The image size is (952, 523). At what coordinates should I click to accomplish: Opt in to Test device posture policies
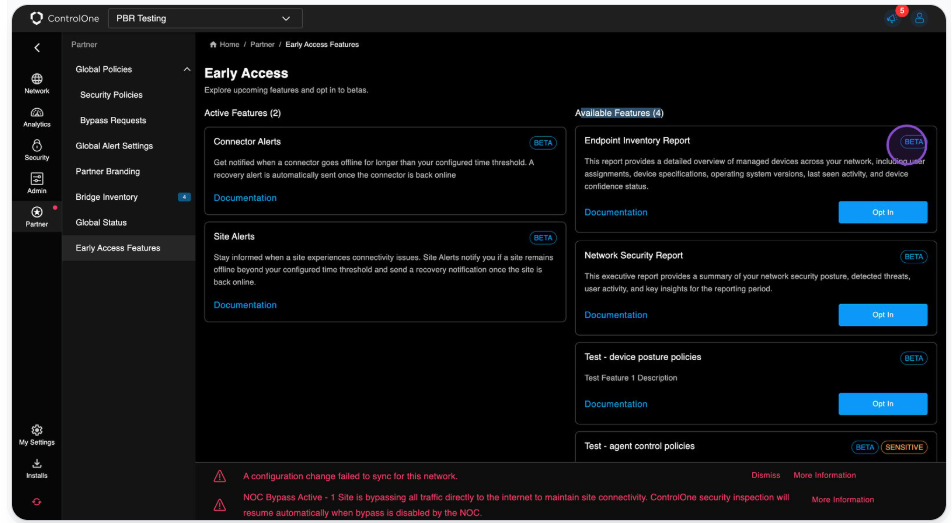[x=883, y=403]
